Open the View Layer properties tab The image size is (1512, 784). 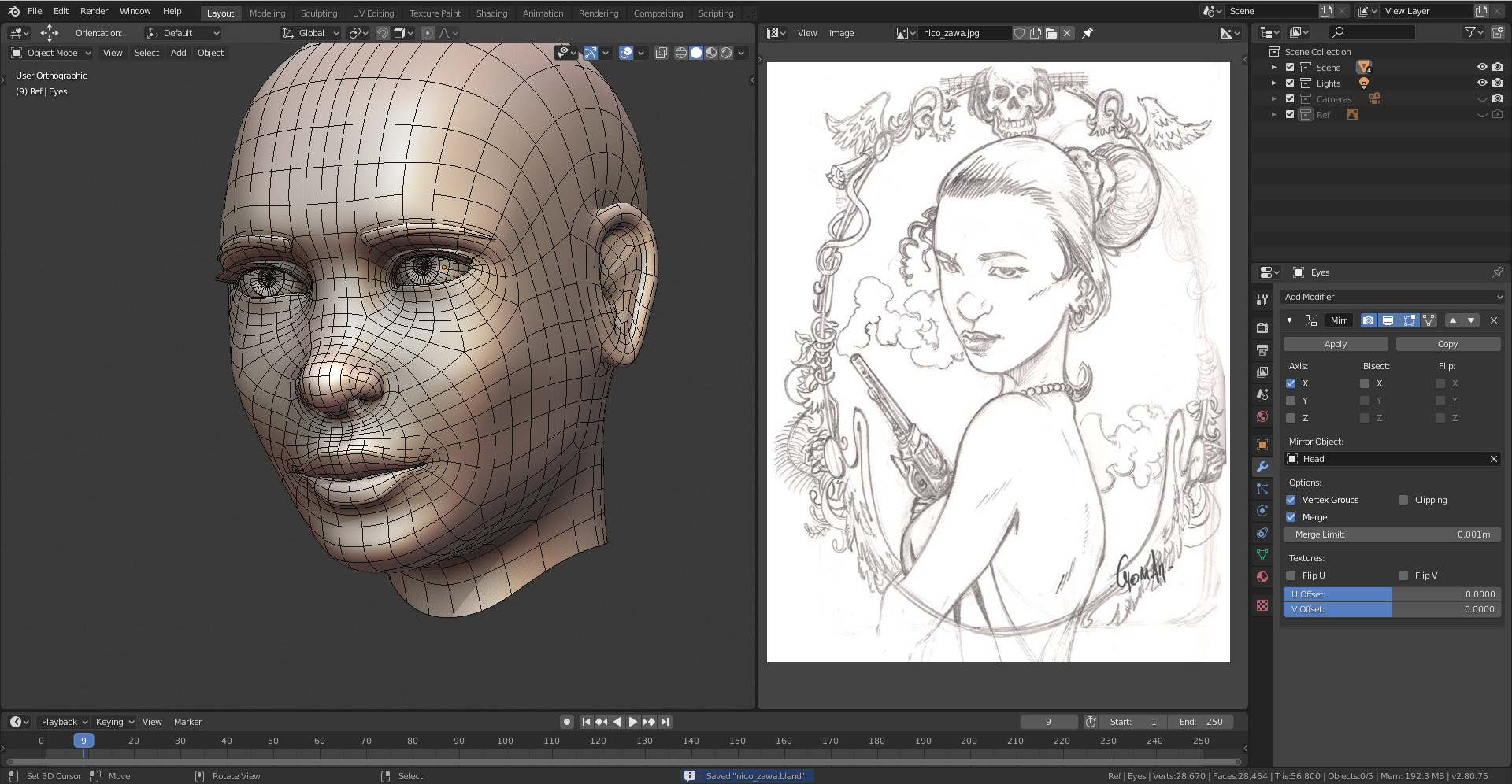point(1262,372)
